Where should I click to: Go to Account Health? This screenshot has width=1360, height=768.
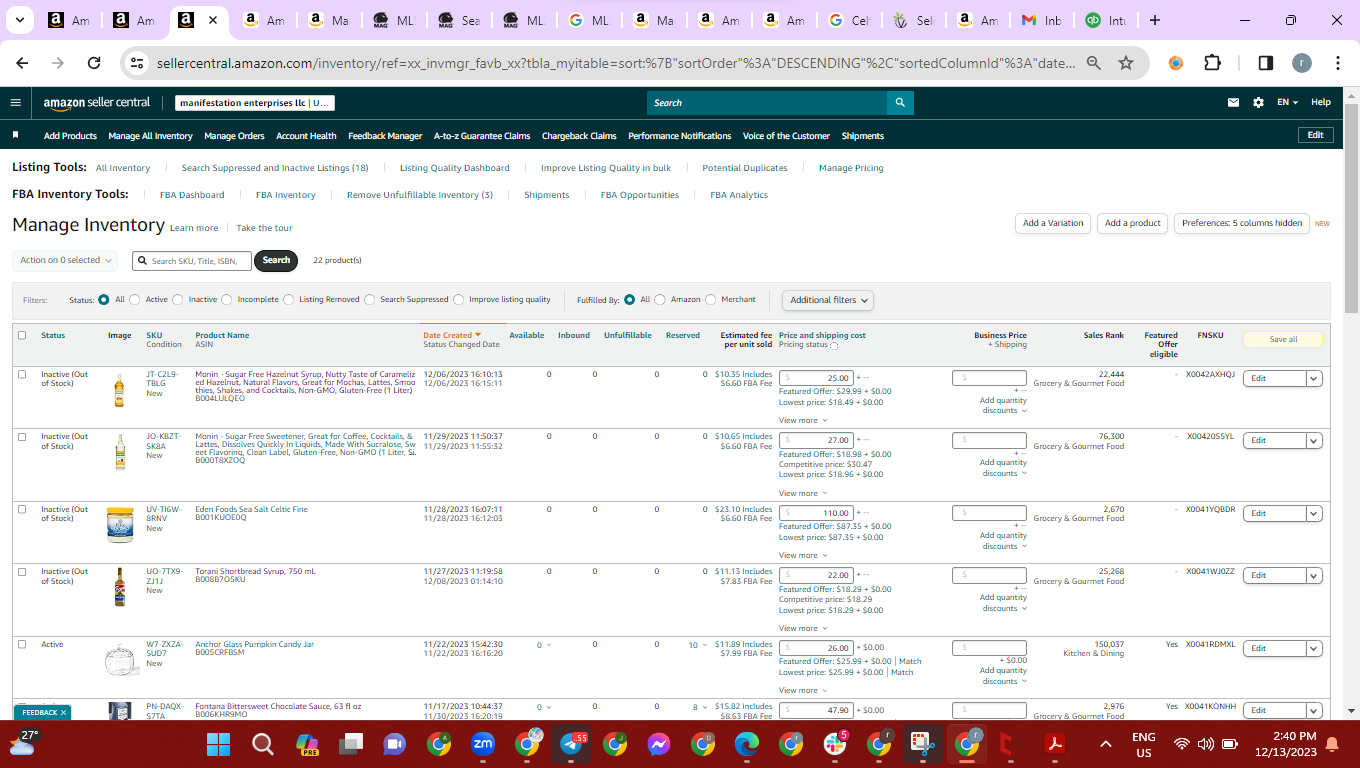(x=306, y=136)
